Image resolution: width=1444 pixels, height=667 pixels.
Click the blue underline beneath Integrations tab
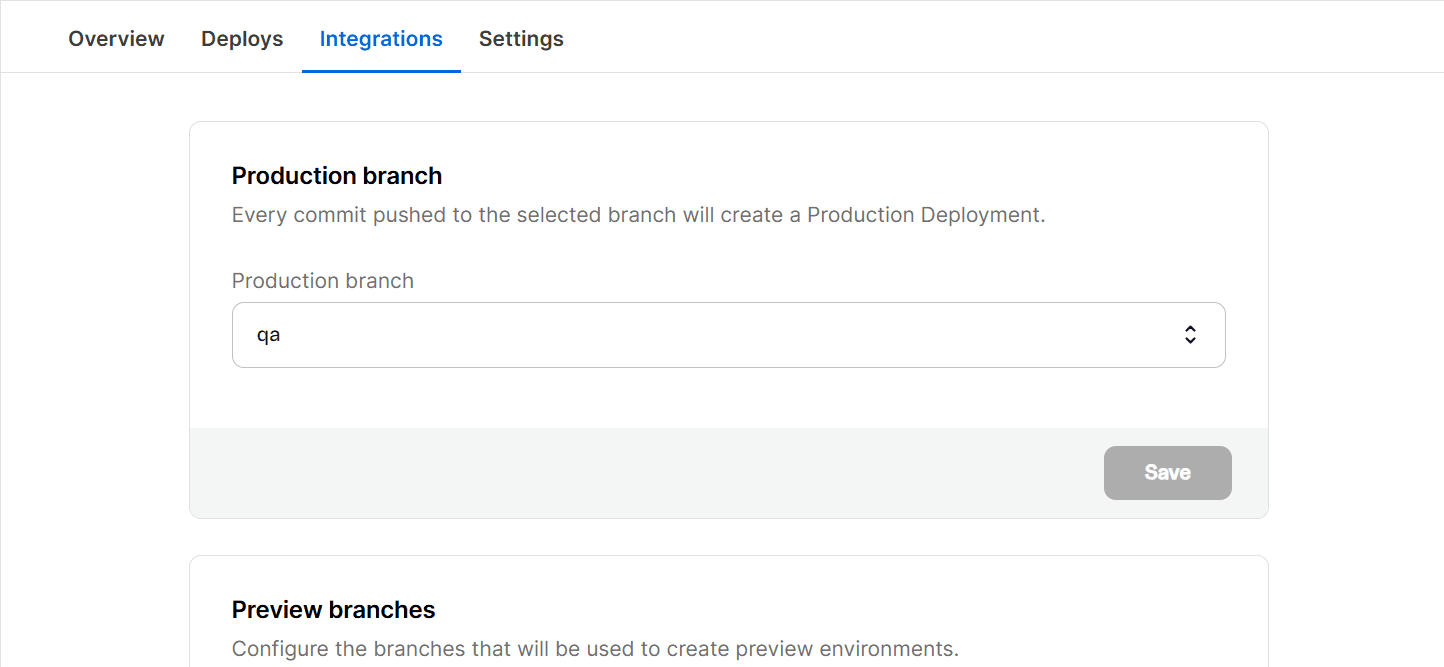coord(381,71)
